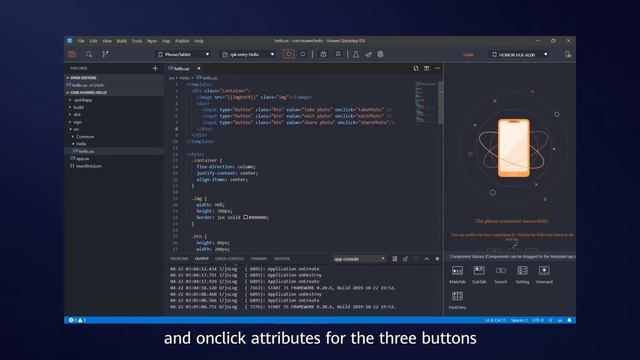Open the View menu
The image size is (640, 360).
pos(107,41)
